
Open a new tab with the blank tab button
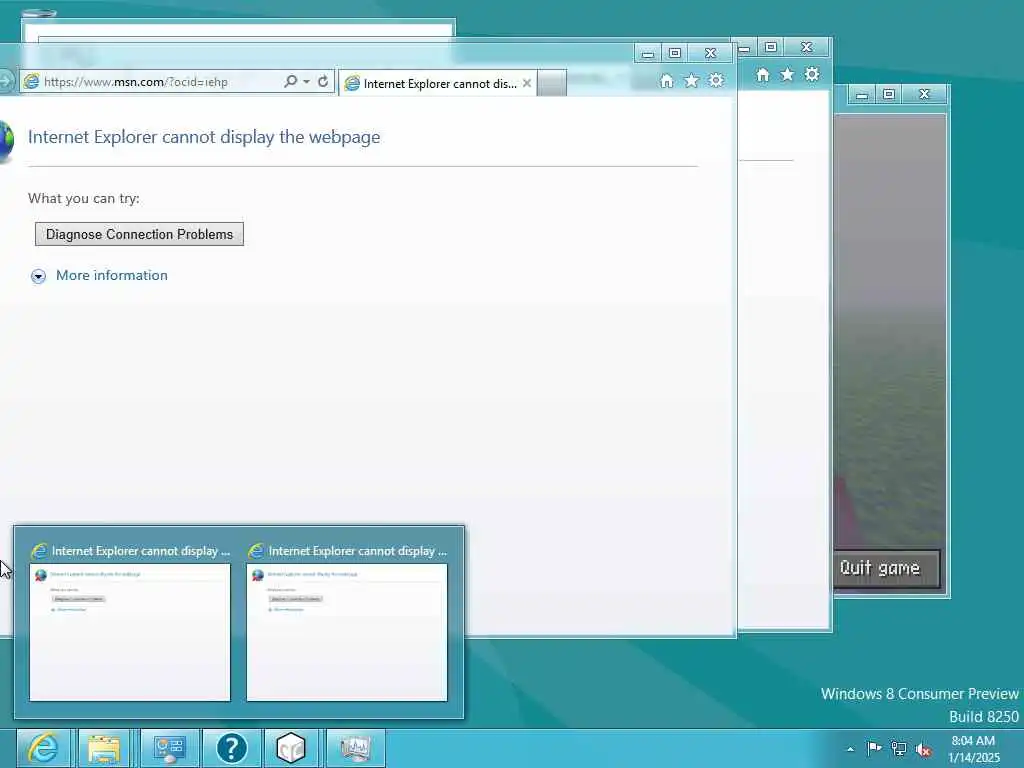(552, 84)
